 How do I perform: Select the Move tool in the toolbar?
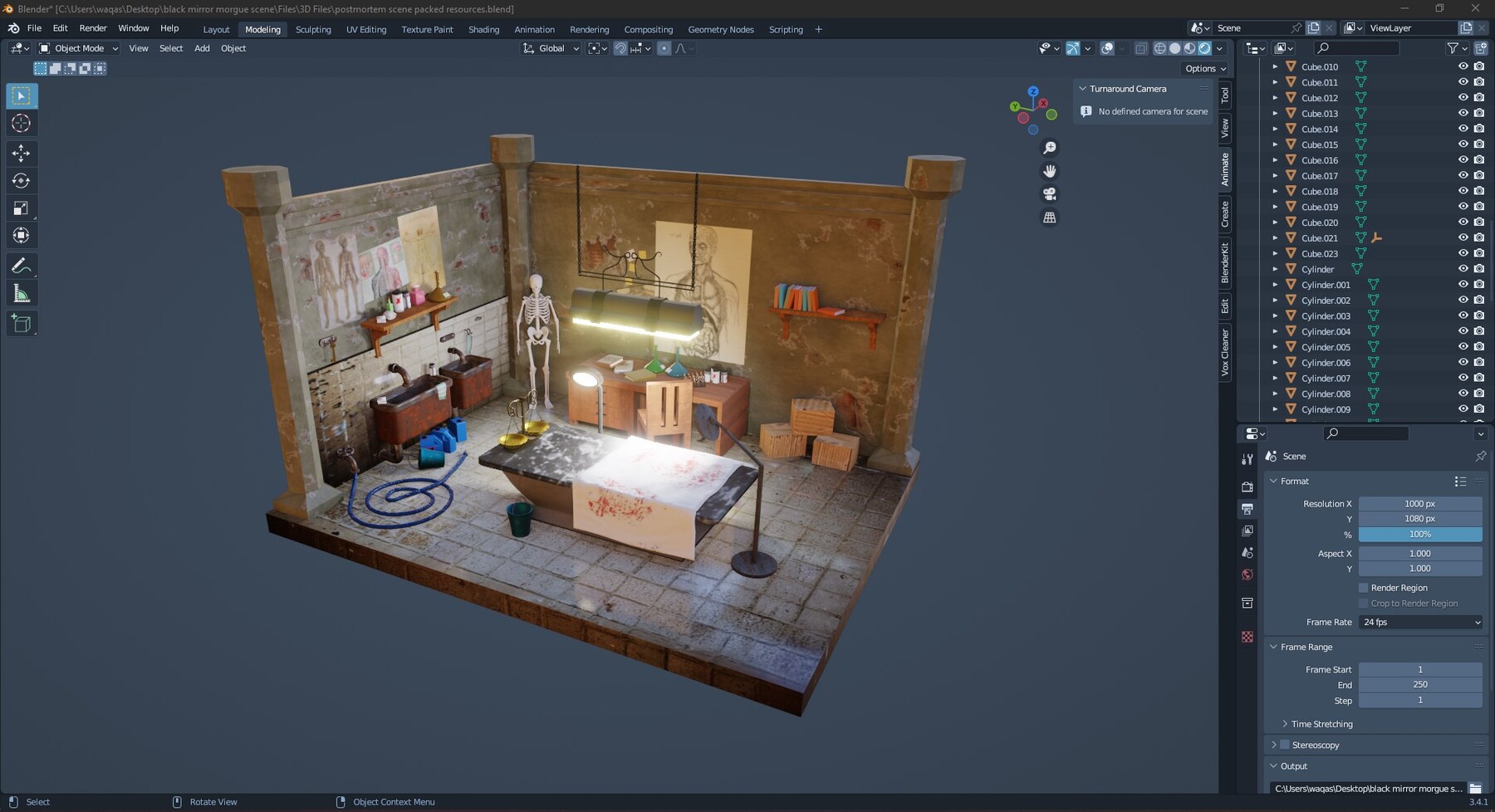coord(22,153)
